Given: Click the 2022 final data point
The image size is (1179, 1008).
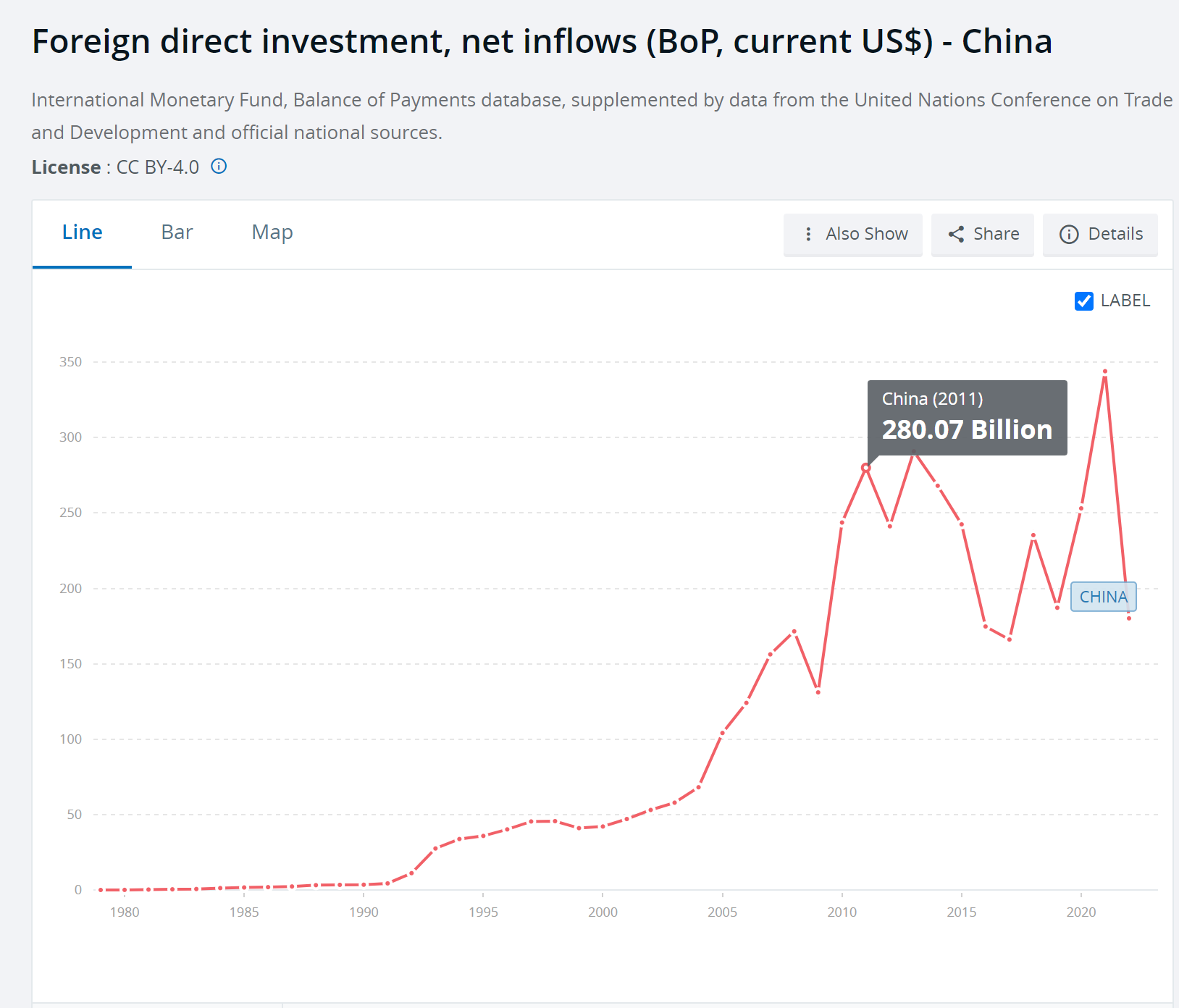Looking at the screenshot, I should point(1129,618).
